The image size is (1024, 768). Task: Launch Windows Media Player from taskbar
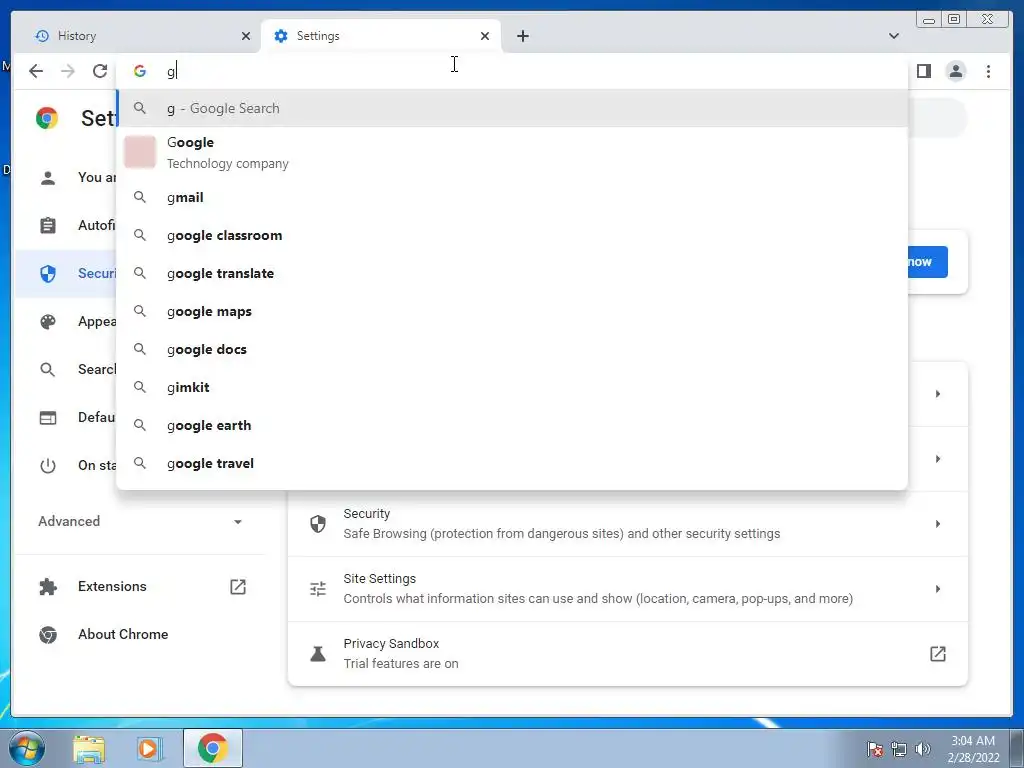coord(148,748)
